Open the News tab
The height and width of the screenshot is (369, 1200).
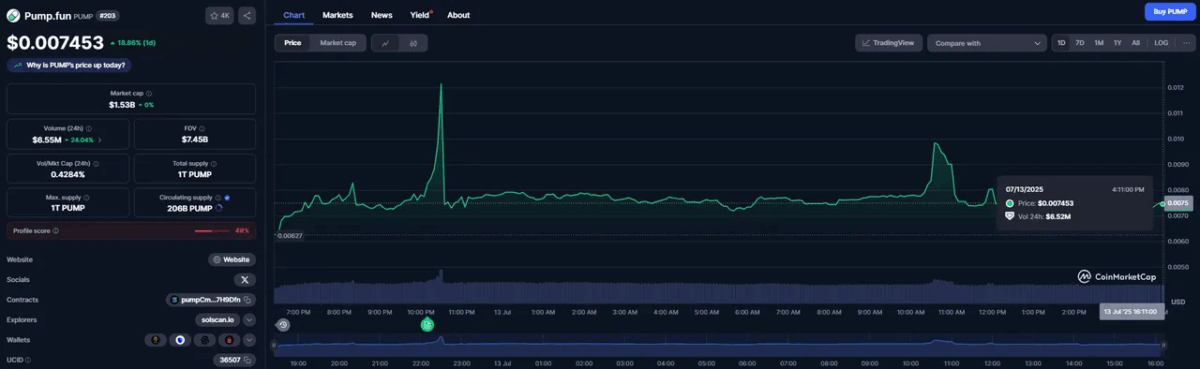point(381,15)
